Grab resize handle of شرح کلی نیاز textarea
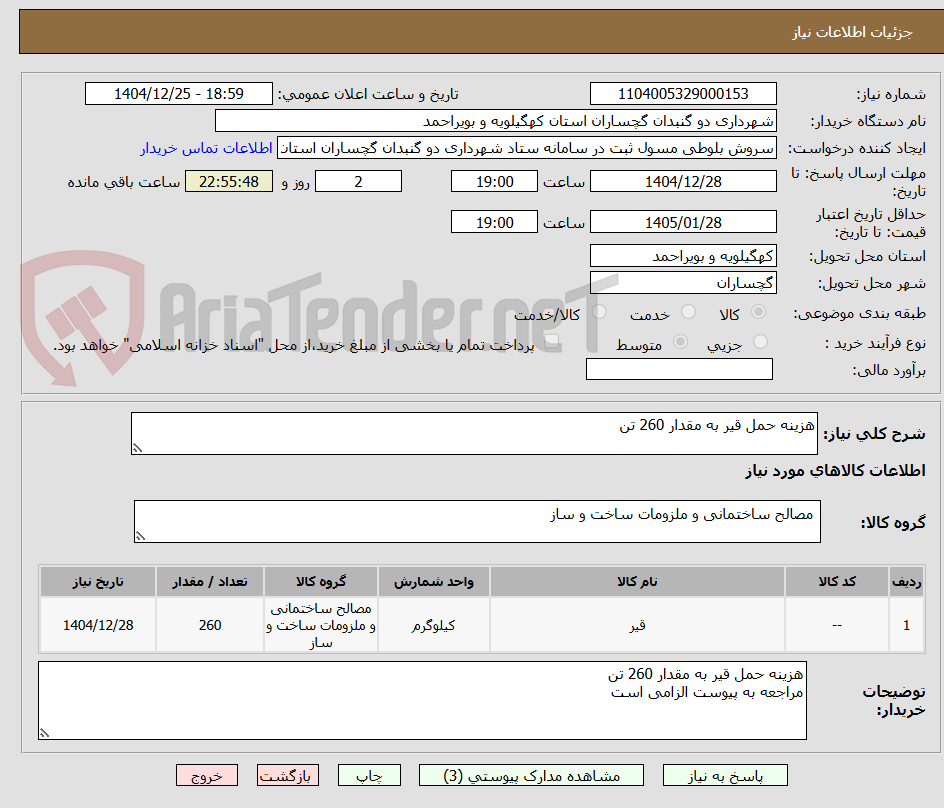The height and width of the screenshot is (808, 944). [137, 448]
